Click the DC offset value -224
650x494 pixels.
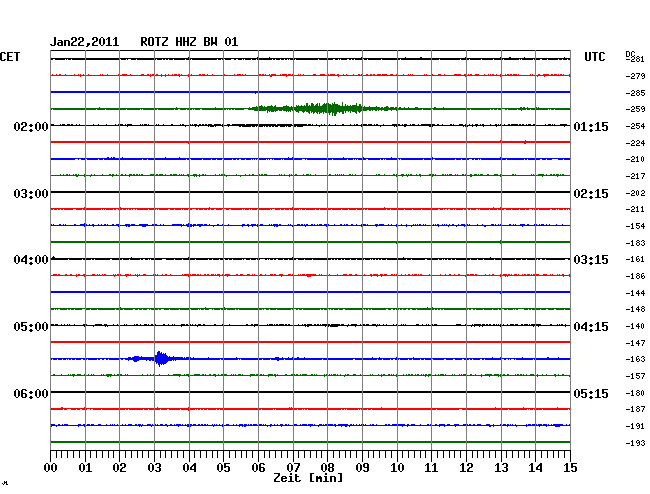635,143
